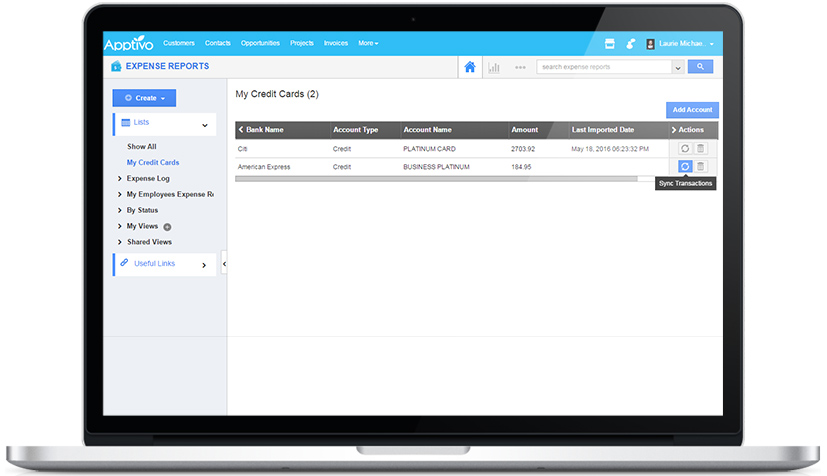Screen dimensions: 827x476
Task: Open the store icon in top bar
Action: click(x=608, y=44)
